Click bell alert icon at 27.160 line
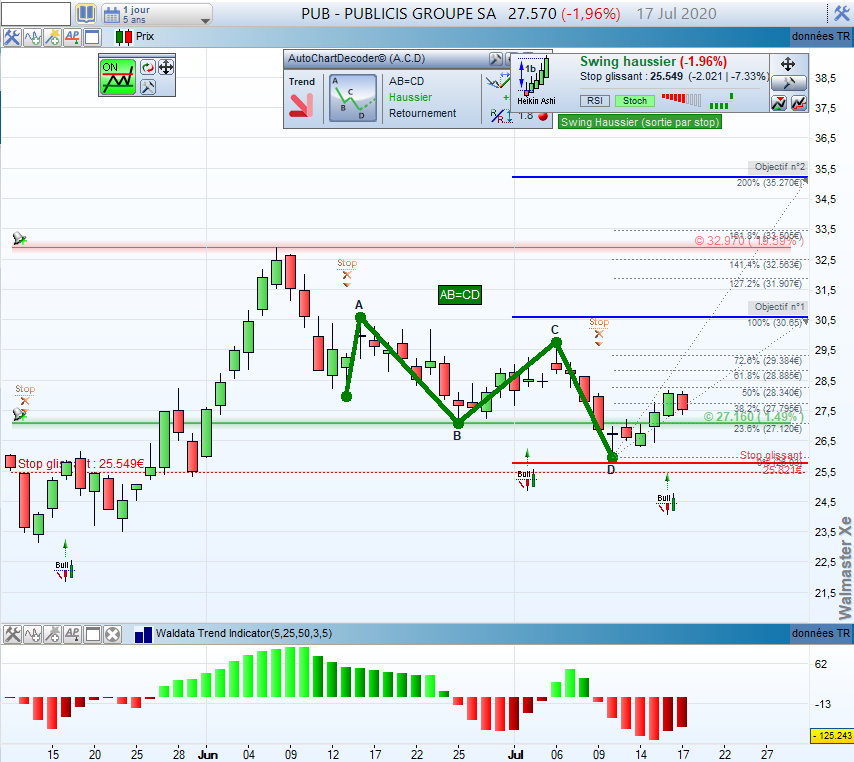This screenshot has height=762, width=854. click(20, 414)
